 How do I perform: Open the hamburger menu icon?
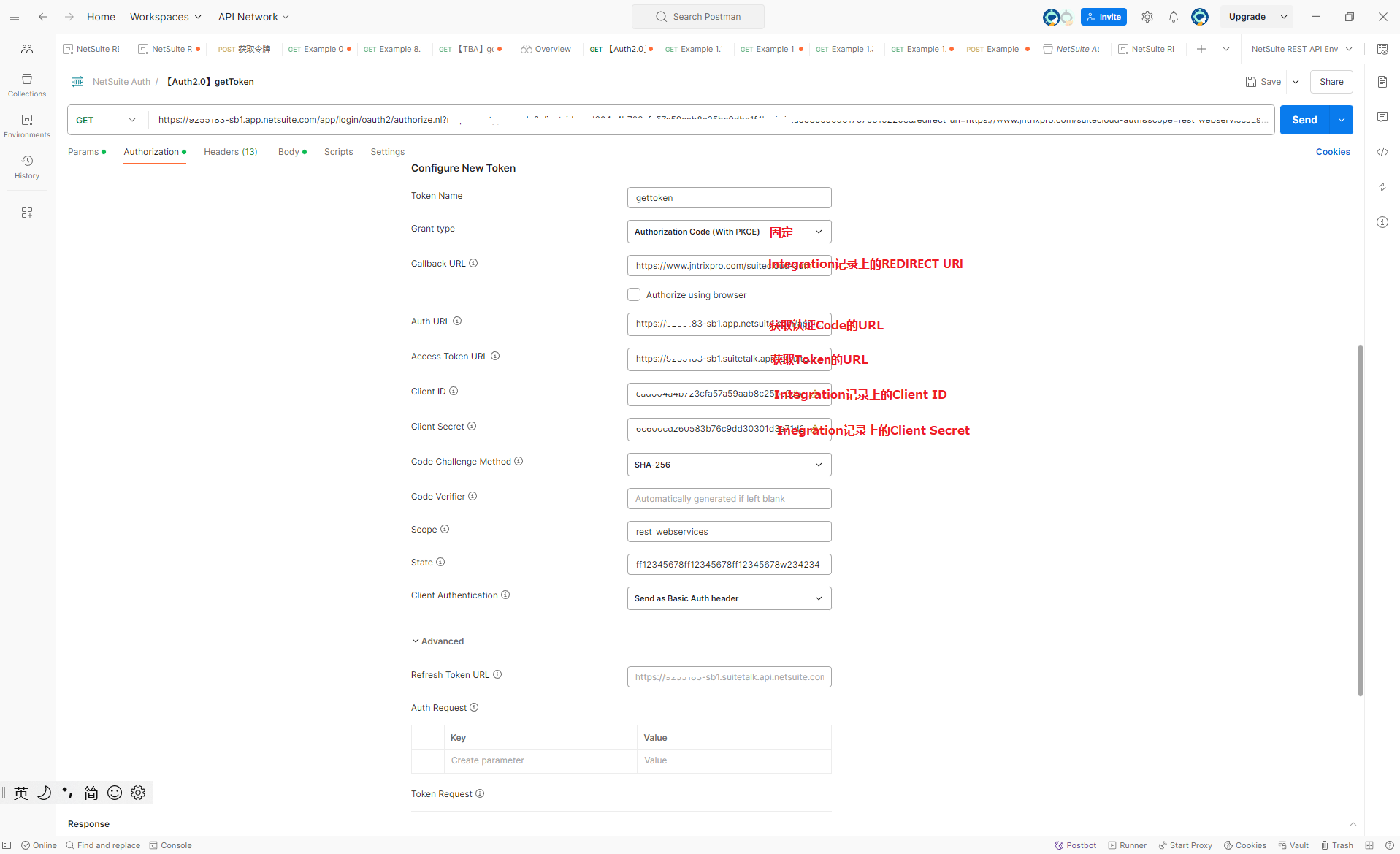coord(15,17)
